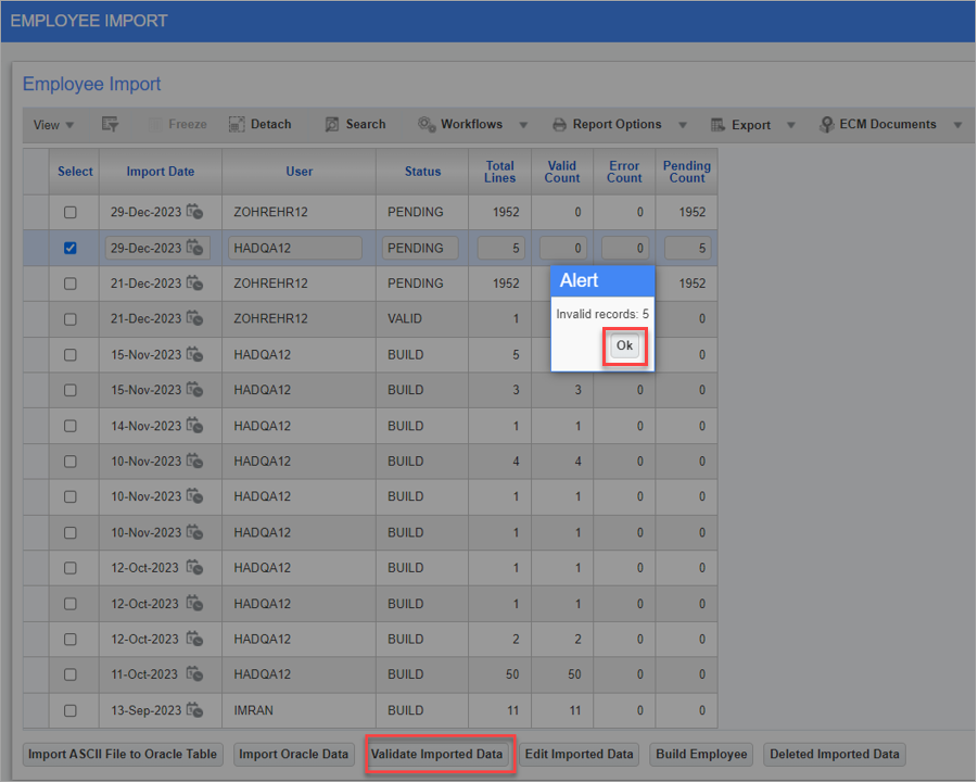976x782 pixels.
Task: Click the query-by-example filter icon next to View
Action: pos(110,125)
